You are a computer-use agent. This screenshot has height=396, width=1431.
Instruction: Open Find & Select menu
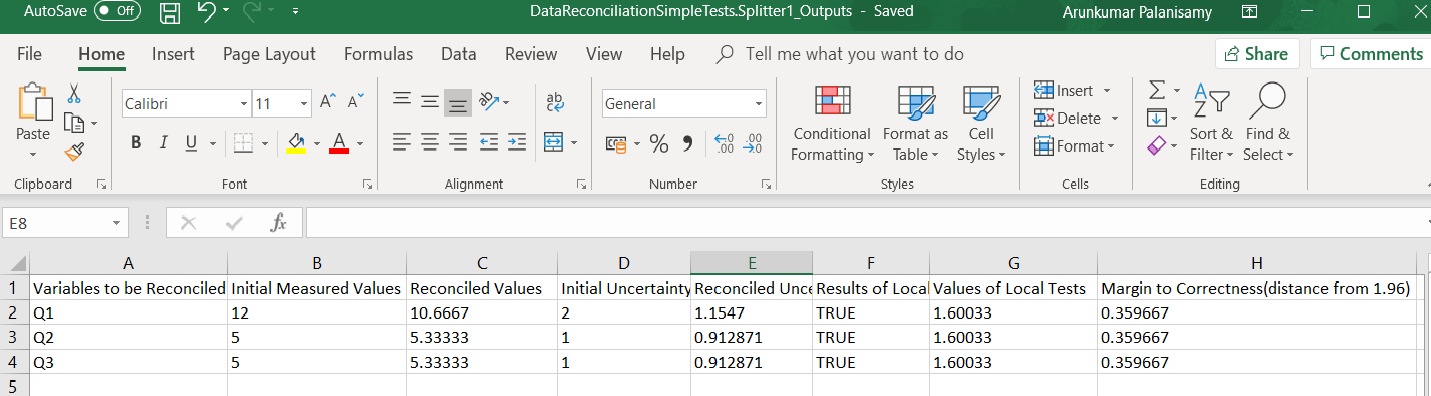(x=1268, y=123)
